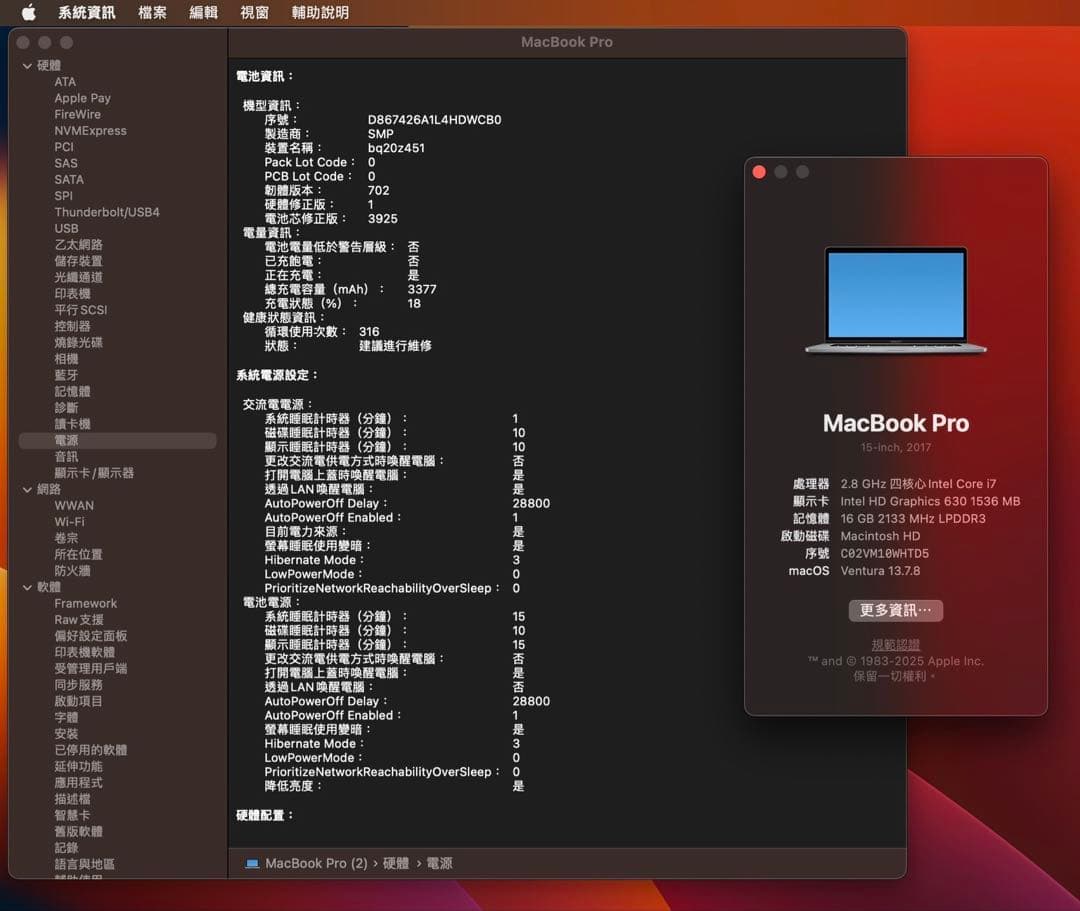The width and height of the screenshot is (1080, 911).
Task: Select 讀卡機 in the sidebar
Action: [72, 424]
